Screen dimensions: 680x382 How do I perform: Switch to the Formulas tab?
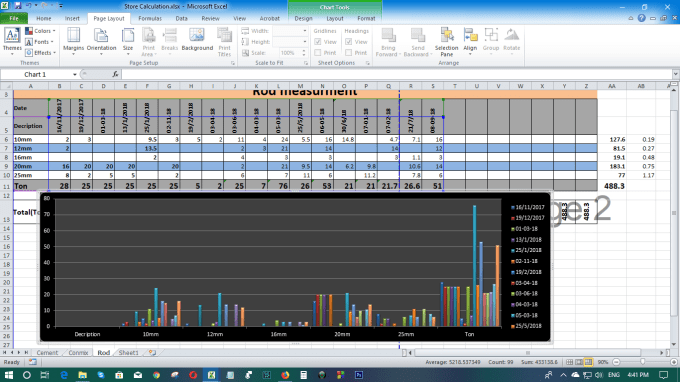150,19
